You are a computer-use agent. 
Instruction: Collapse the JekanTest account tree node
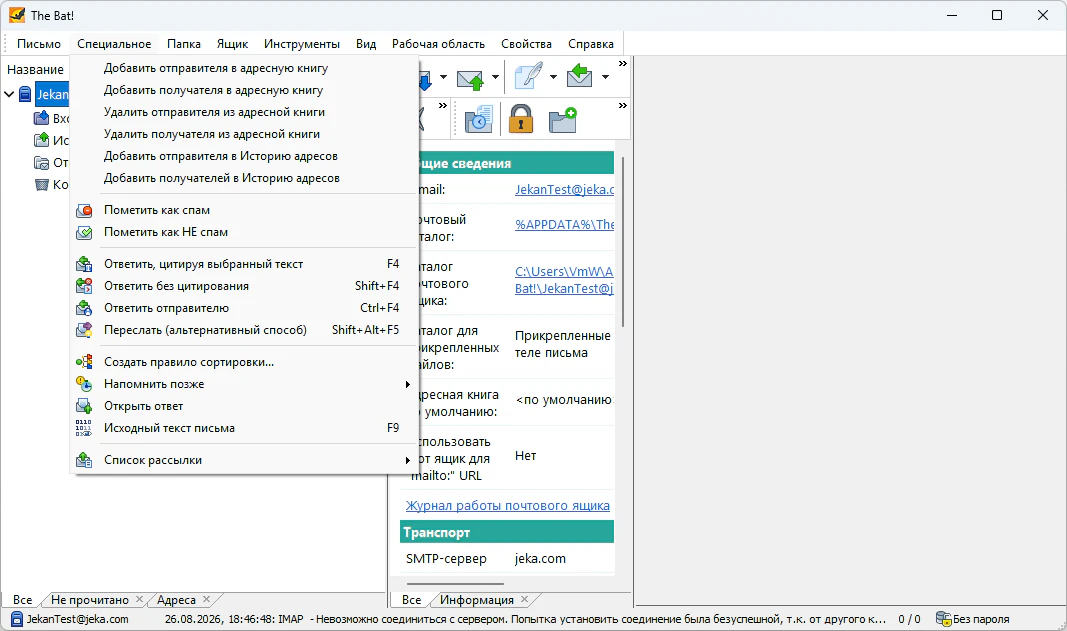click(x=9, y=95)
